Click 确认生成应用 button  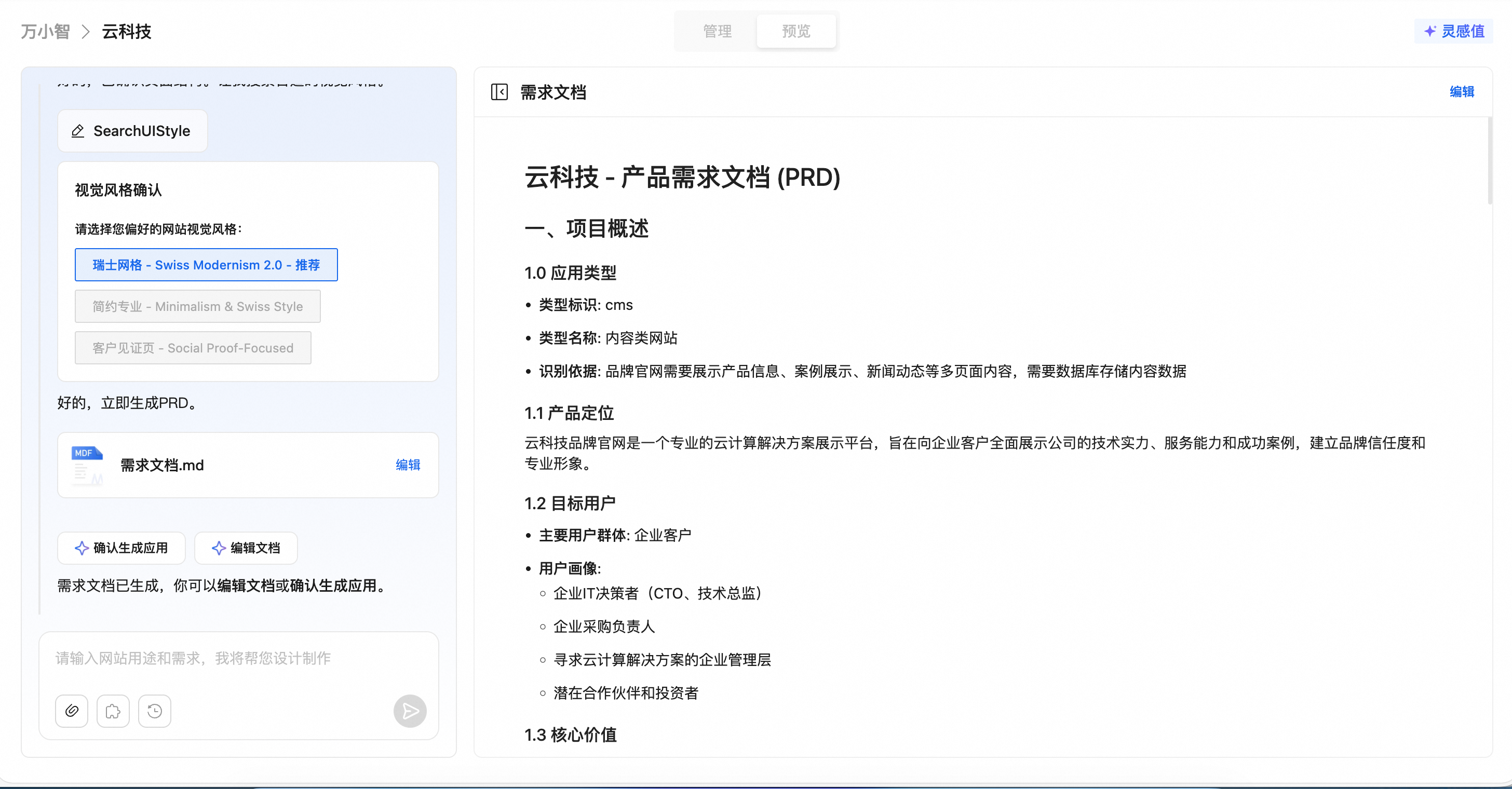[122, 548]
